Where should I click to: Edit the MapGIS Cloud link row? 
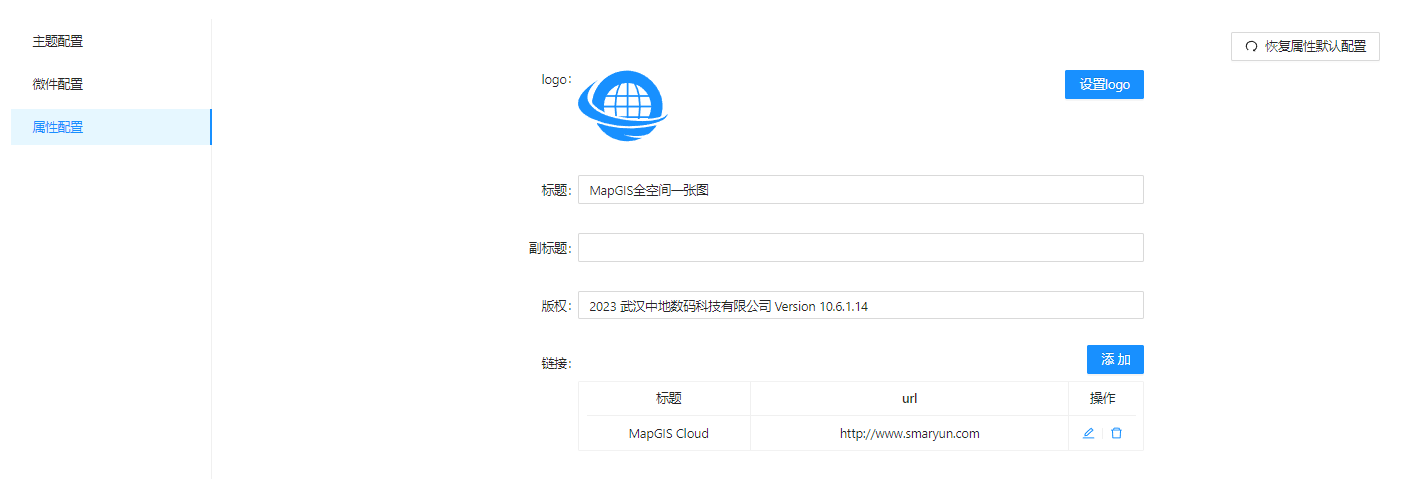1088,433
